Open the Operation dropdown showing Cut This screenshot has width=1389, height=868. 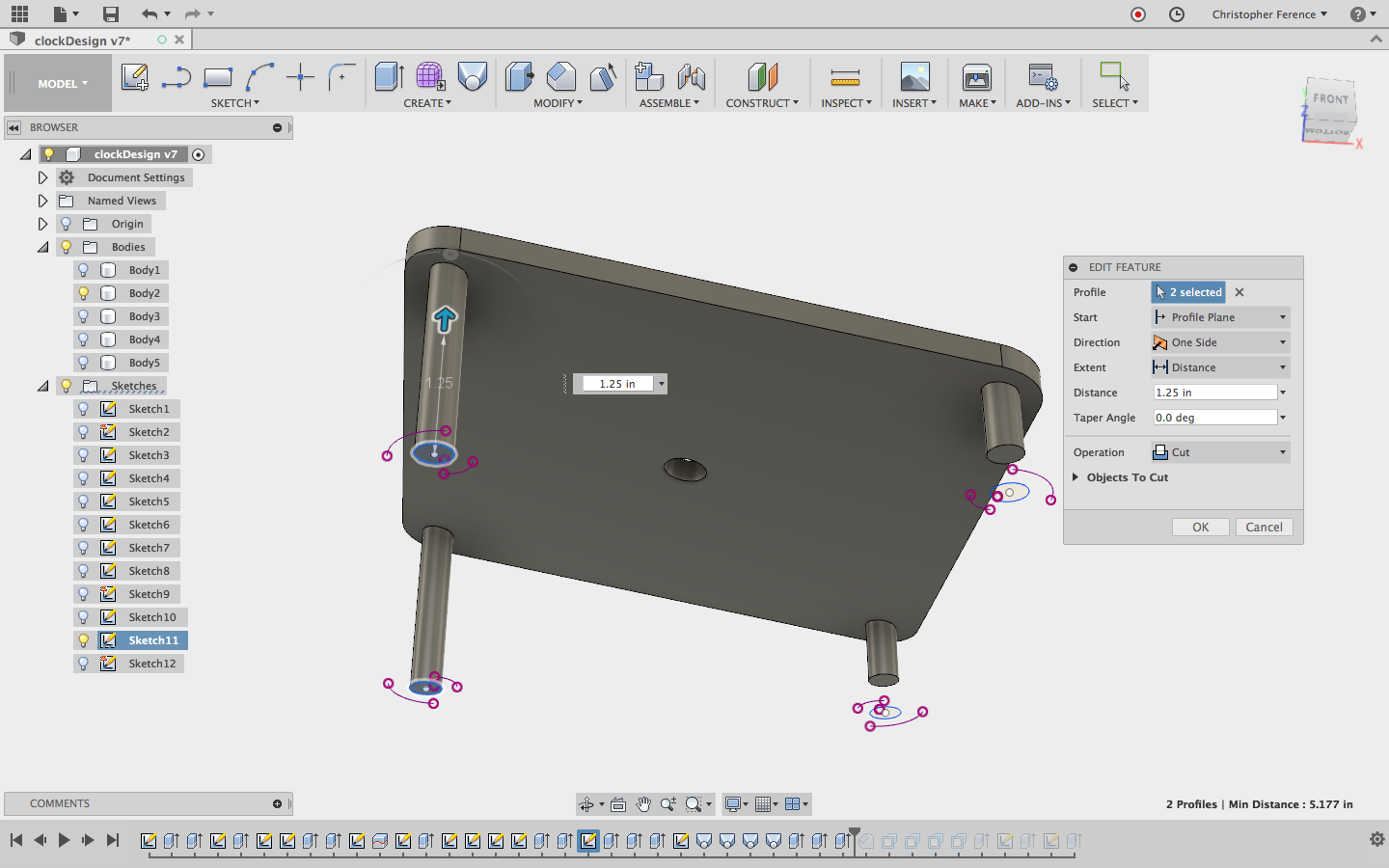pos(1221,452)
